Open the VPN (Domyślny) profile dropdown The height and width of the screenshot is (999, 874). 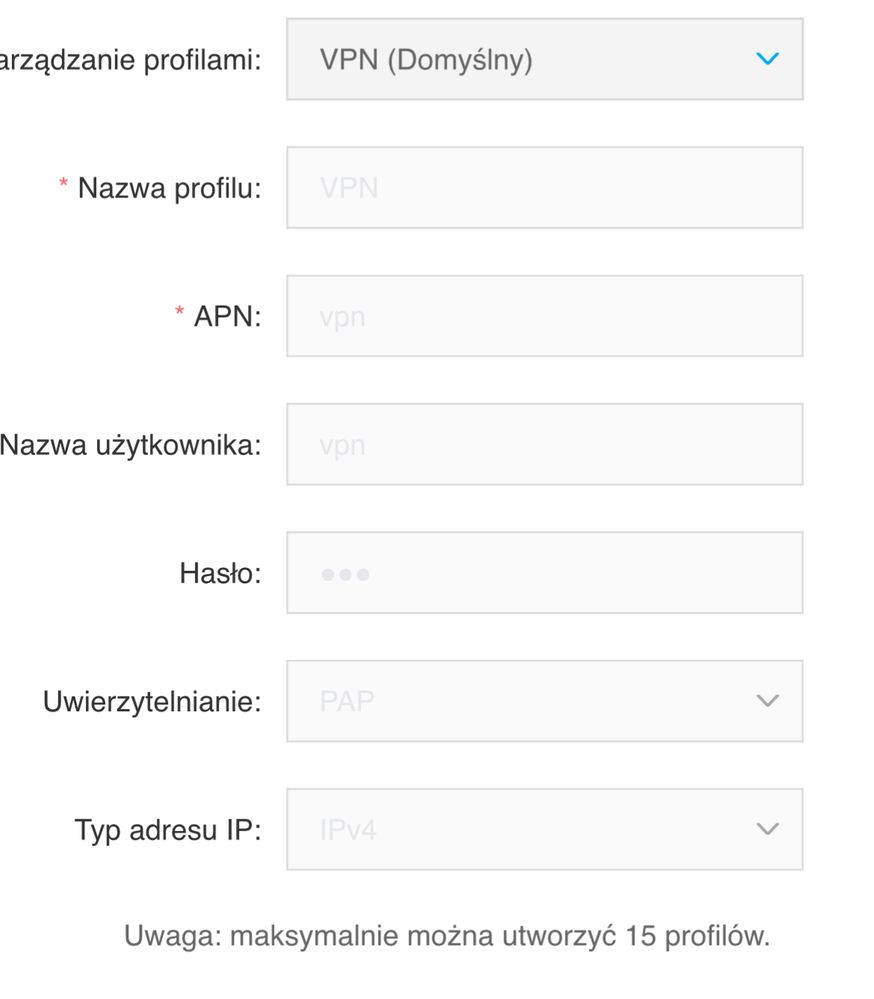click(x=543, y=59)
